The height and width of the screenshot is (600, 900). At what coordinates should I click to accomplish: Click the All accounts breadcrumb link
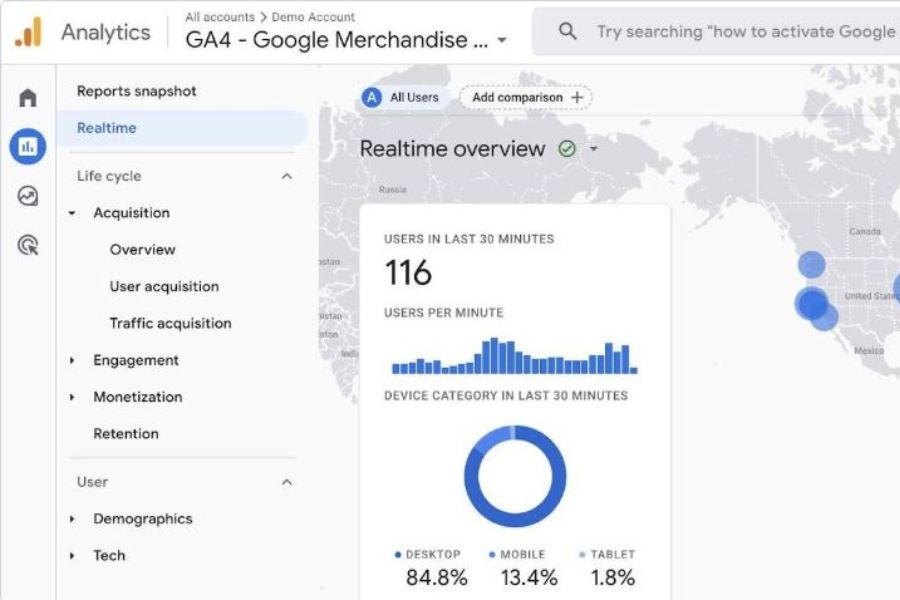coord(220,17)
